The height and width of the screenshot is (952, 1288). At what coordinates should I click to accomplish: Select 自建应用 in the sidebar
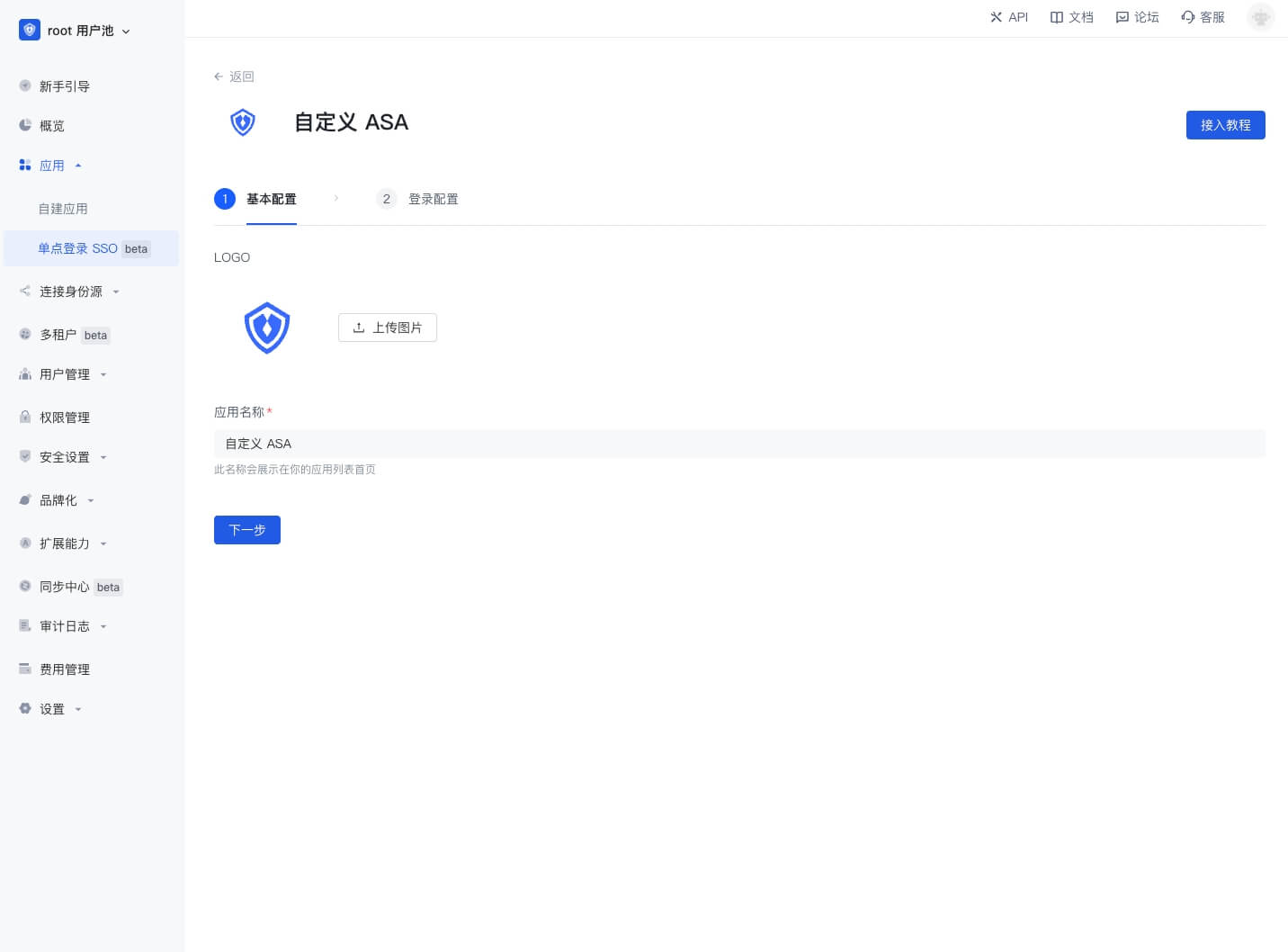[63, 209]
